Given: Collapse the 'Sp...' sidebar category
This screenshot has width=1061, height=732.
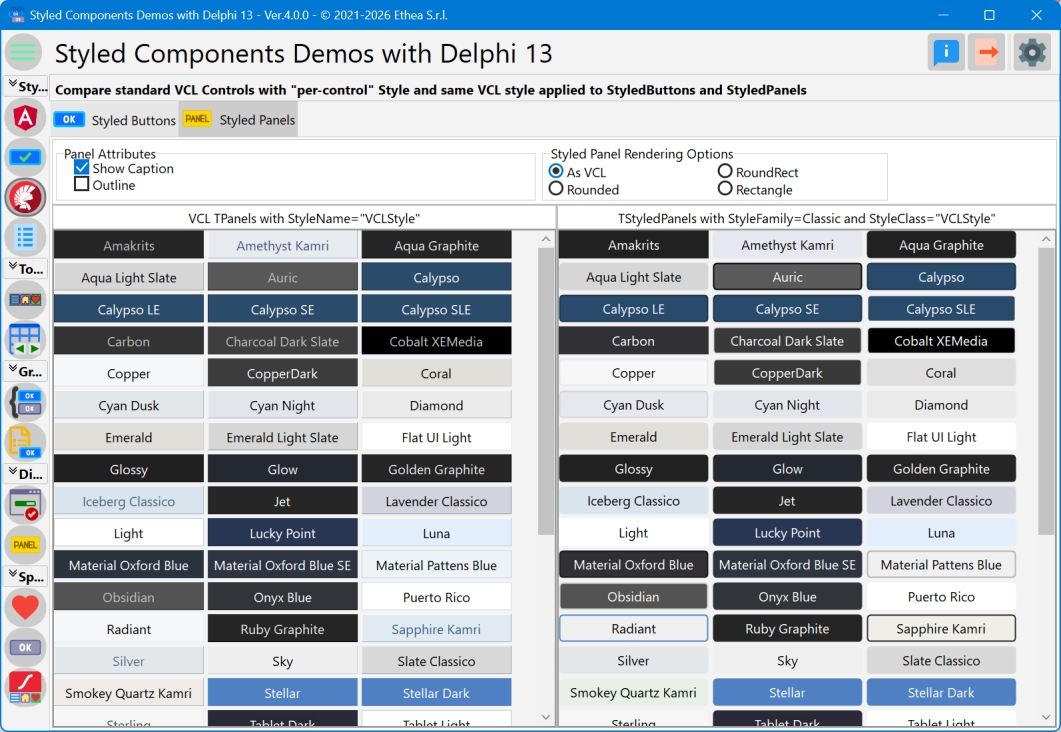Looking at the screenshot, I should pyautogui.click(x=26, y=576).
